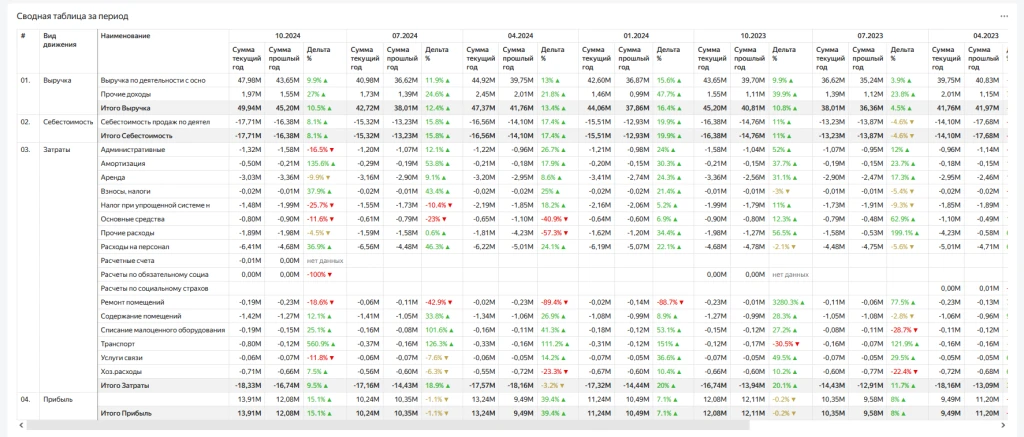Click the 01.2024 period column header
Screen dimensions: 1024x437
coord(636,35)
